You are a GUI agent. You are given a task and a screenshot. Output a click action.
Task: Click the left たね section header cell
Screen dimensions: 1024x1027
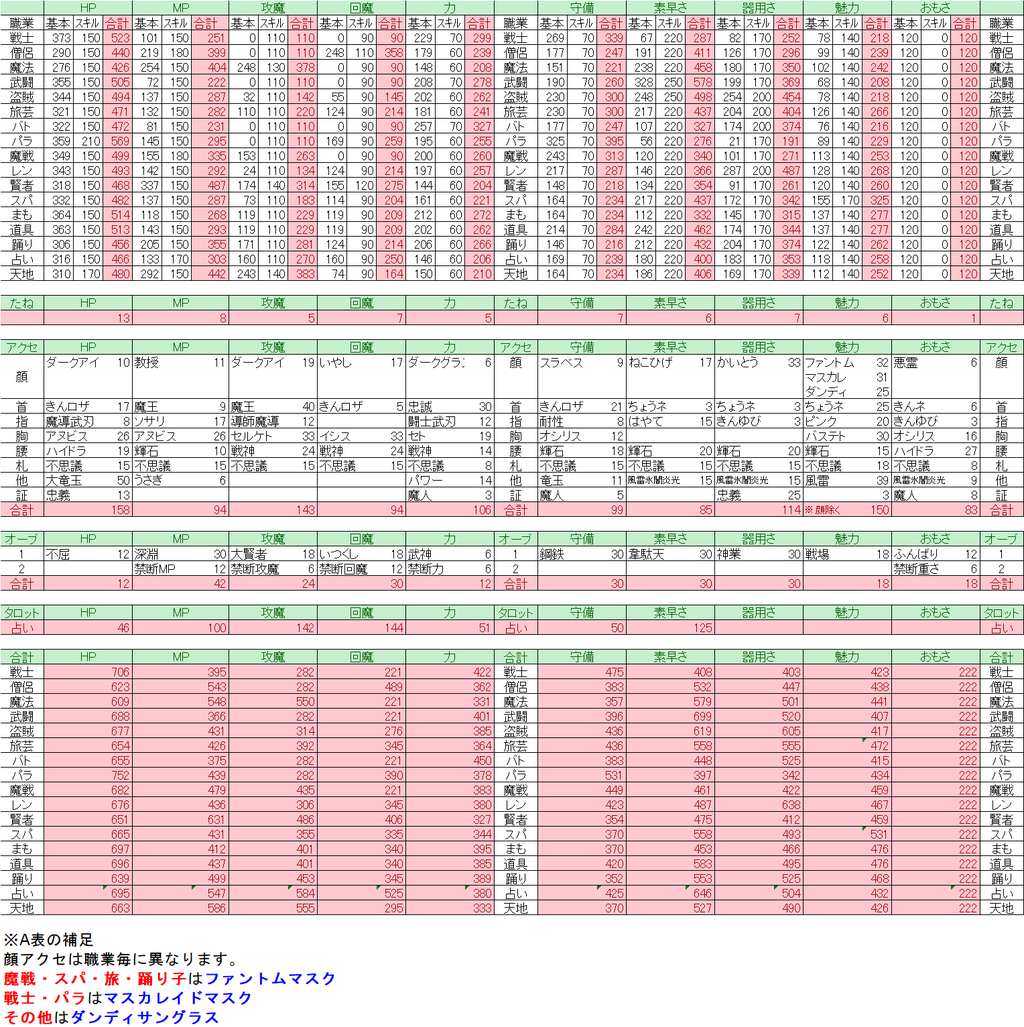pos(22,303)
